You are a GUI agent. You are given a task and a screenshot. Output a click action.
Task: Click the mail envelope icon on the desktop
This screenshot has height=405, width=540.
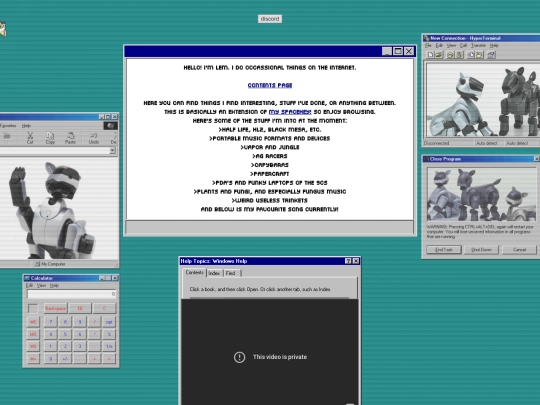click(x=3, y=29)
